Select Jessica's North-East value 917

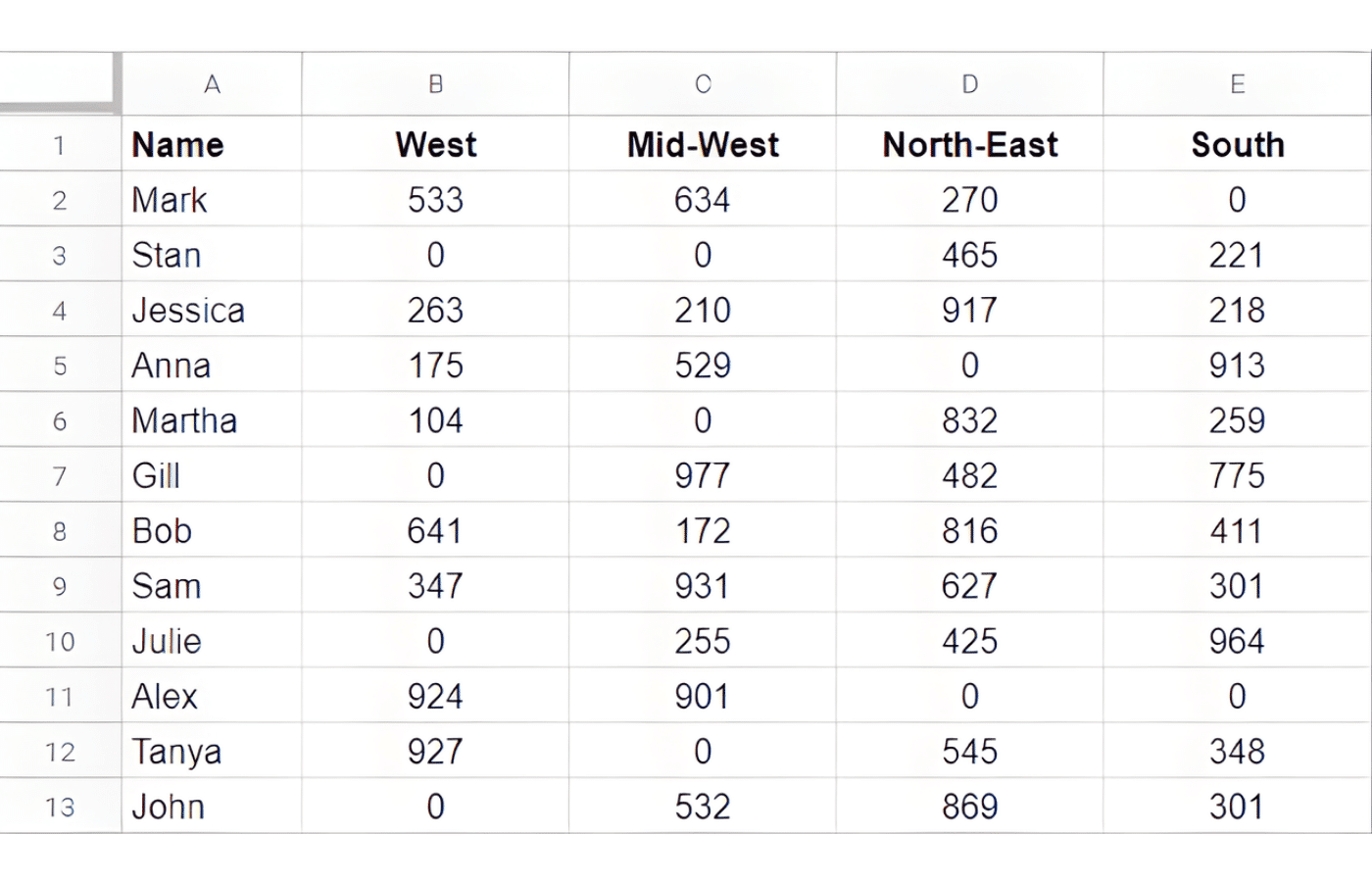coord(968,310)
